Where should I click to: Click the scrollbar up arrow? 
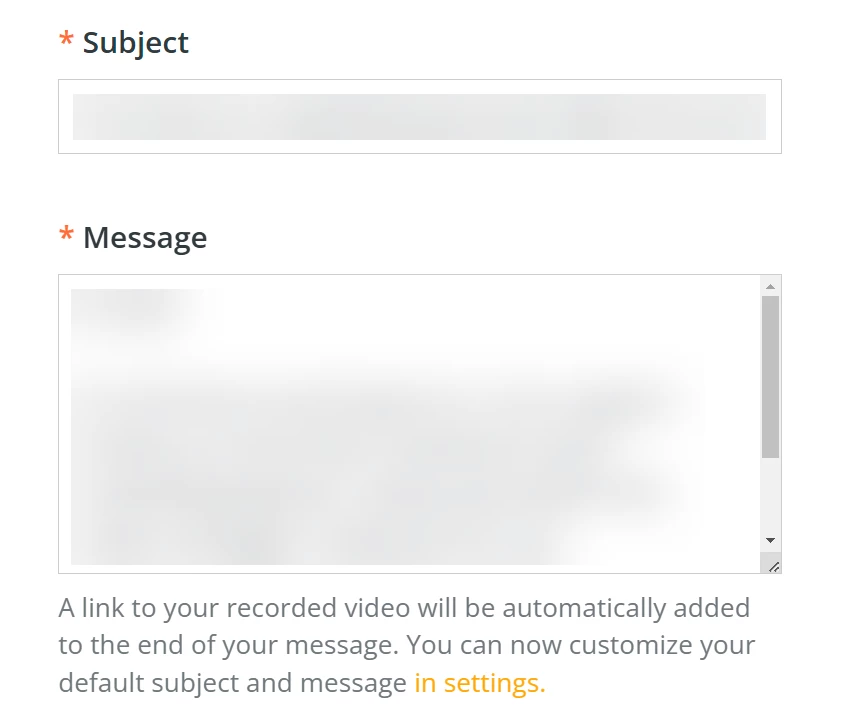(769, 285)
